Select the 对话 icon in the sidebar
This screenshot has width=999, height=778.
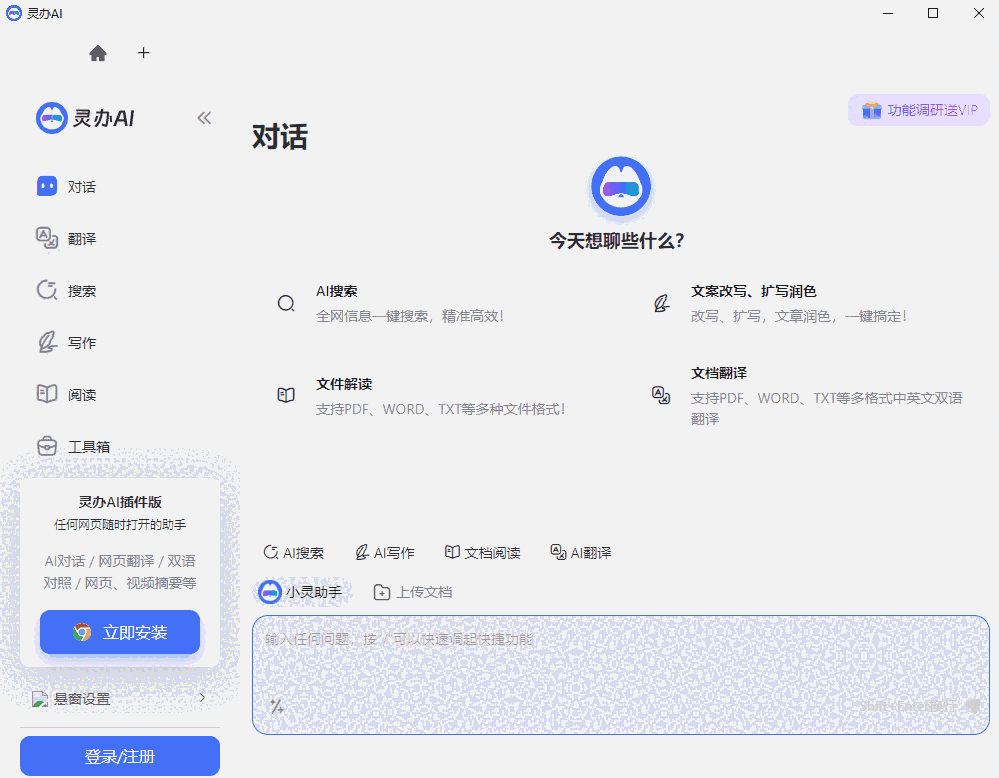pos(46,186)
